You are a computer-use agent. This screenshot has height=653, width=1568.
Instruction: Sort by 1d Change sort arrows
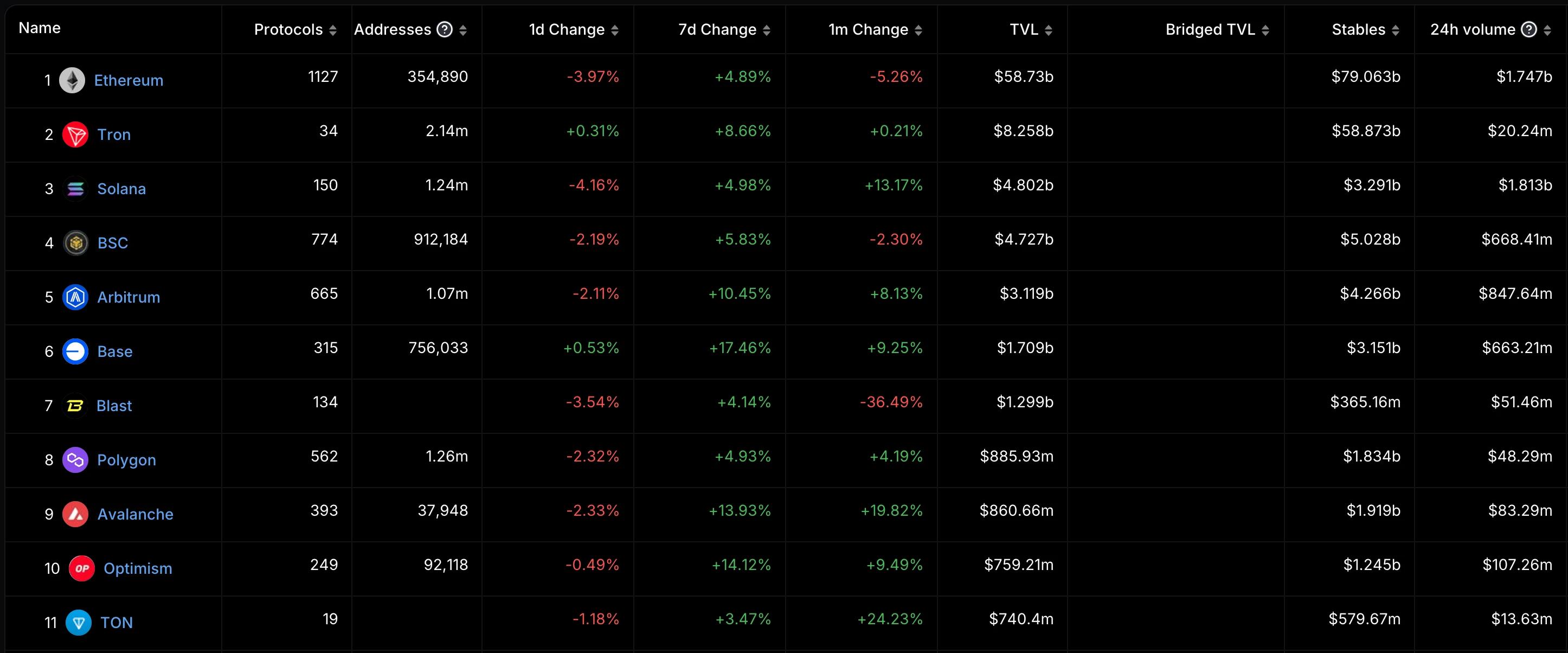tap(615, 30)
